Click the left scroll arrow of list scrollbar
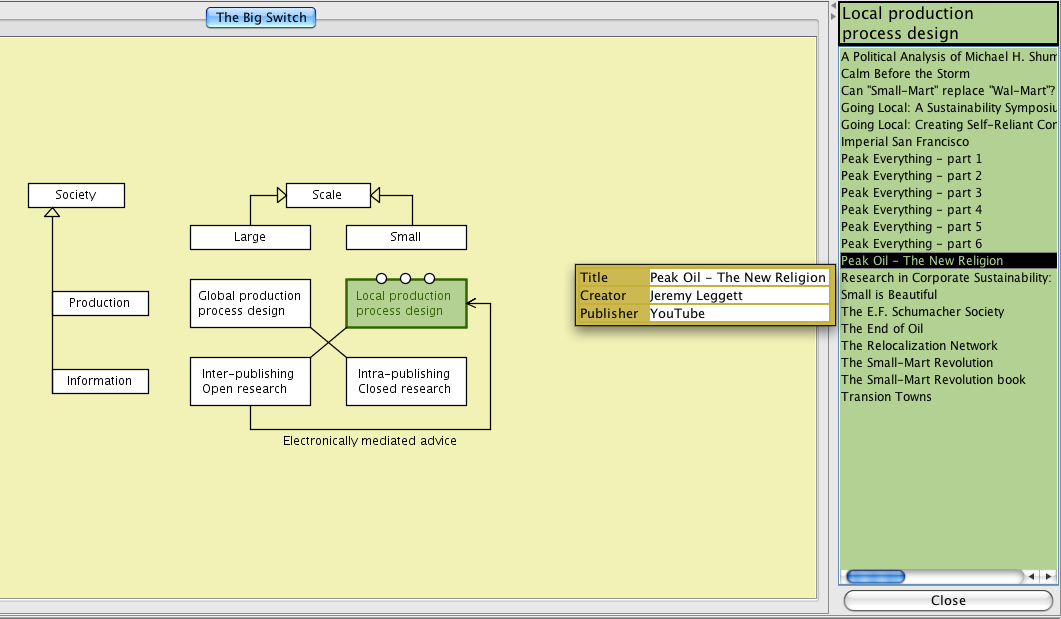 [1032, 577]
